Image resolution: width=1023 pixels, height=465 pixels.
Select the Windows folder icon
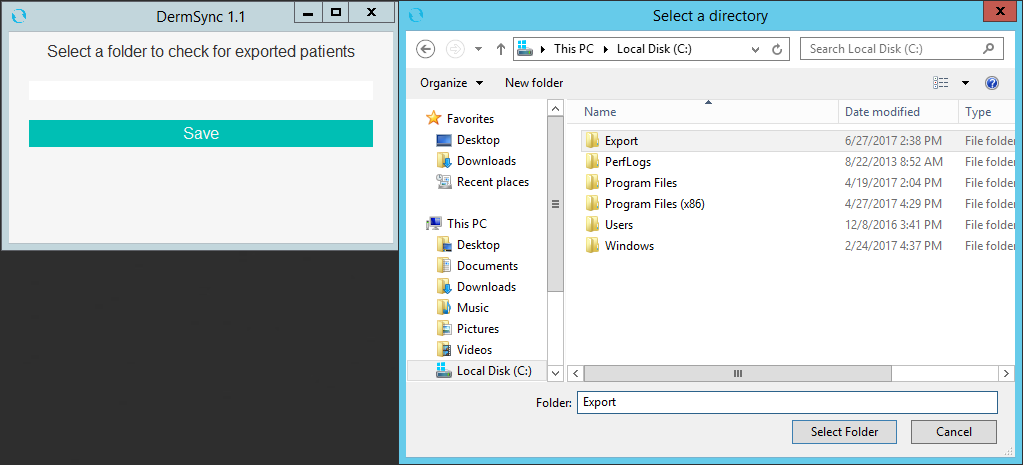(592, 246)
